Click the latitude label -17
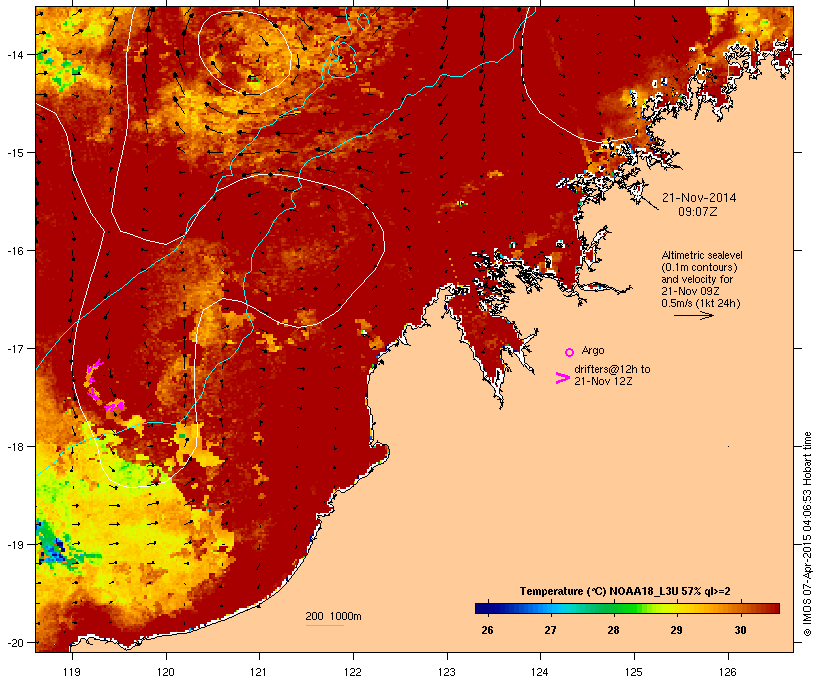820x680 pixels. tap(15, 348)
